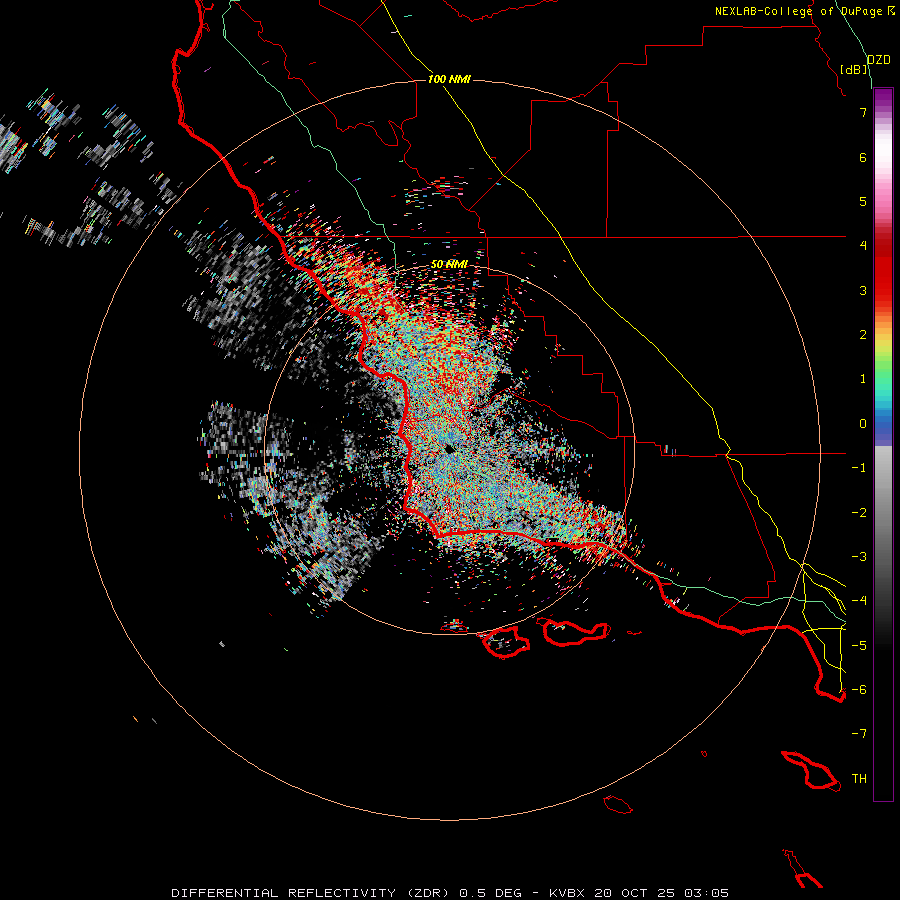Viewport: 900px width, 900px height.
Task: Click the 4 value on color scale
Action: click(x=863, y=246)
